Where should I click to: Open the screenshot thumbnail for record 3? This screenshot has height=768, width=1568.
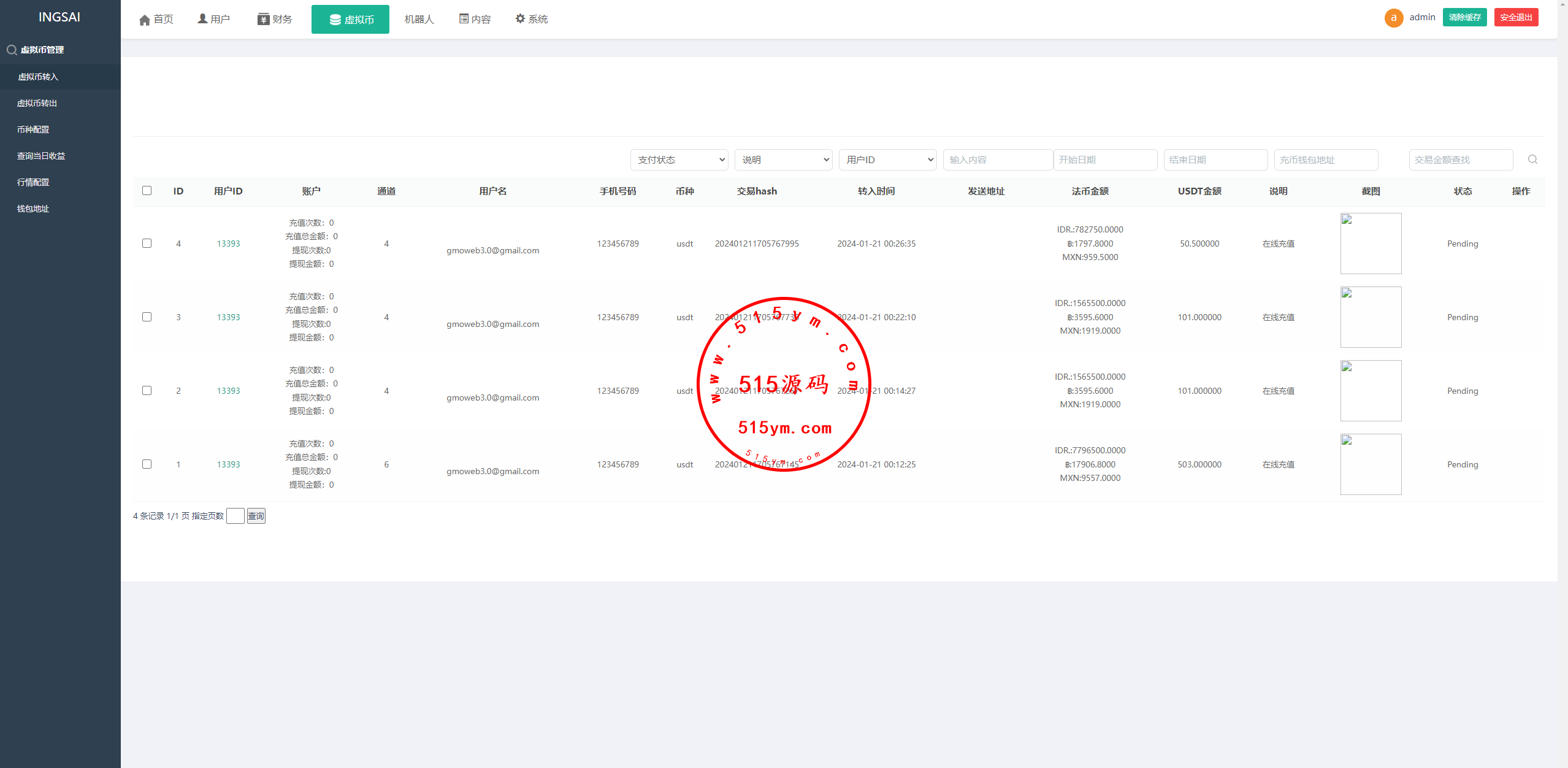(x=1371, y=317)
